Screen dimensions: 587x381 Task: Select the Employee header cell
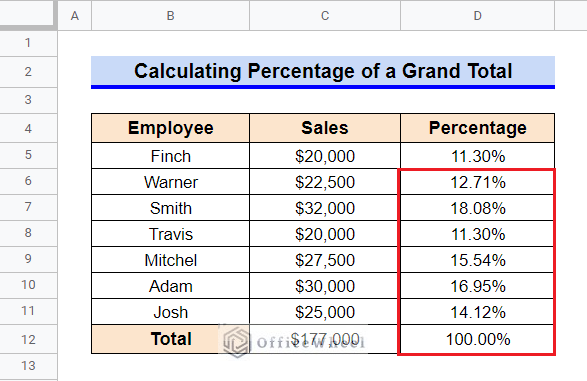click(170, 128)
